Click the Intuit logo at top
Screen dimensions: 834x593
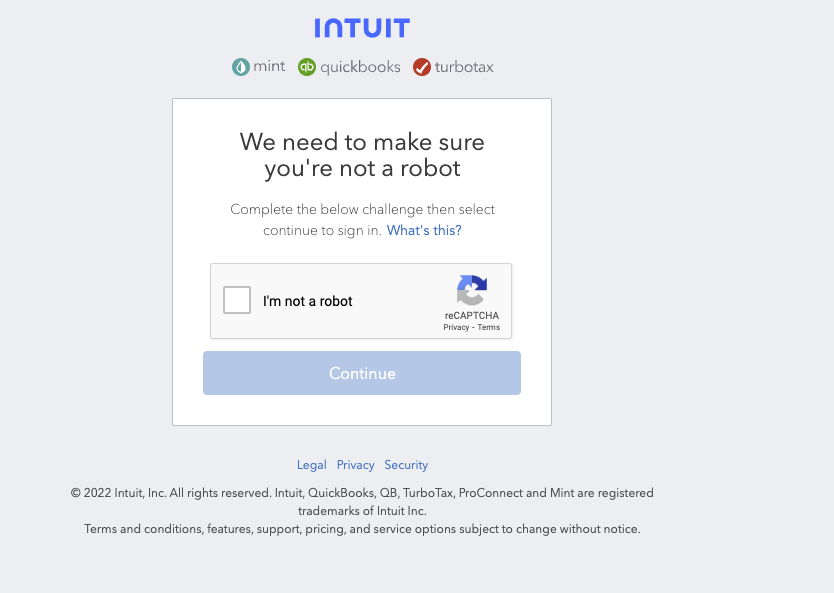[362, 28]
